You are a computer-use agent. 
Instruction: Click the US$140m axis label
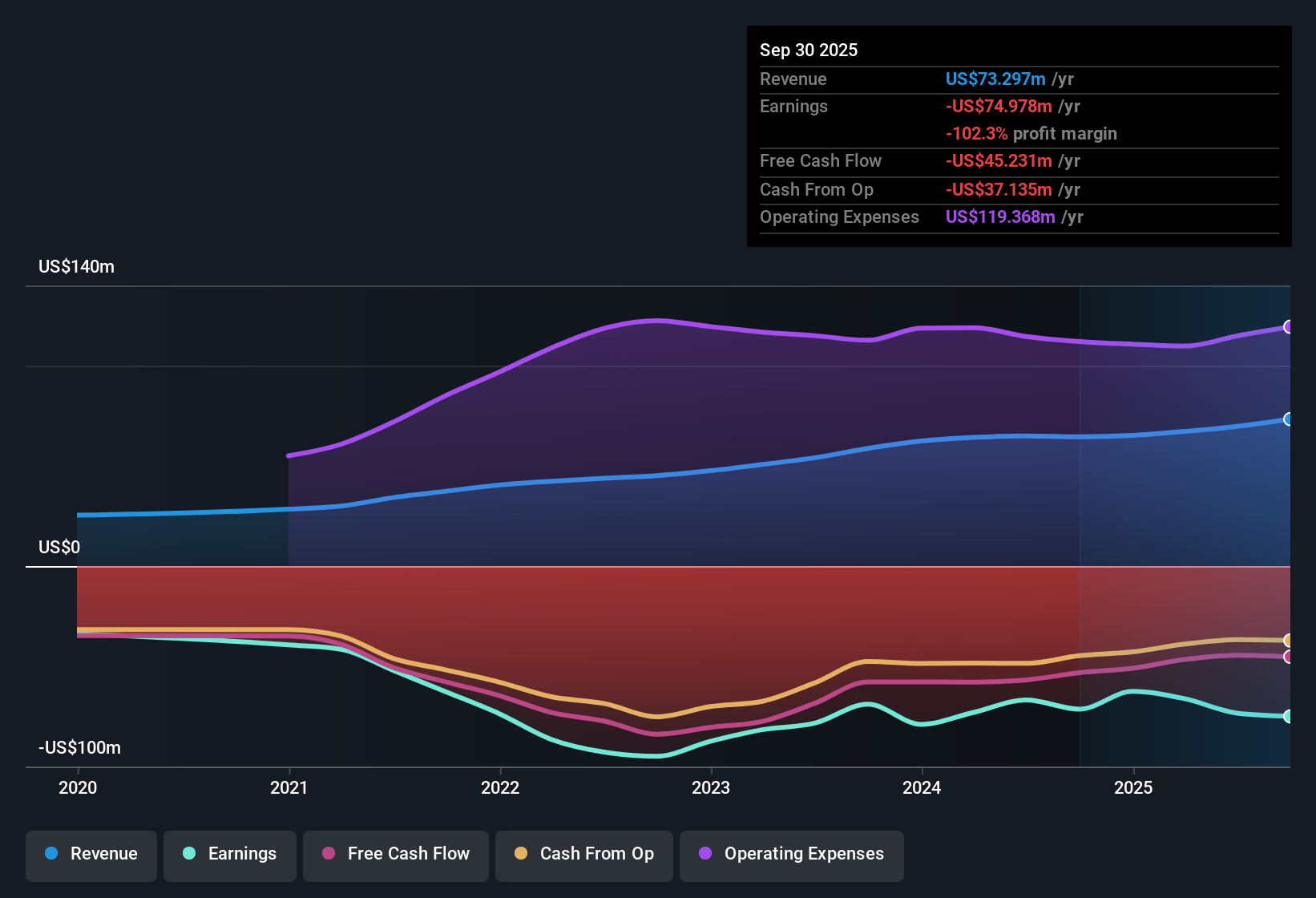75,266
